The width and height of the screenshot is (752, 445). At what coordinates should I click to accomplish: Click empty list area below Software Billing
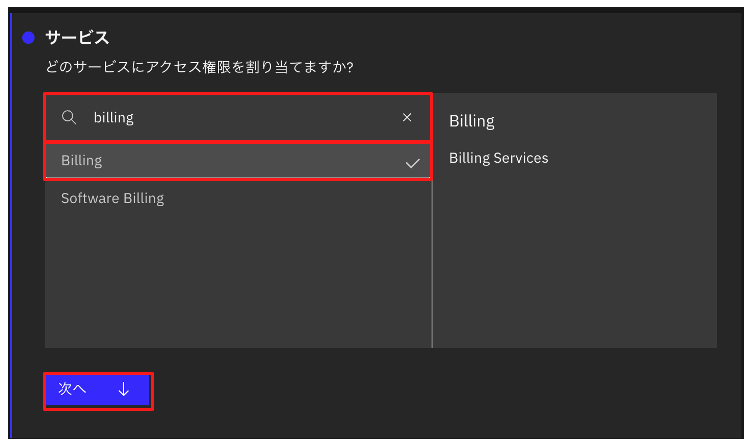238,280
